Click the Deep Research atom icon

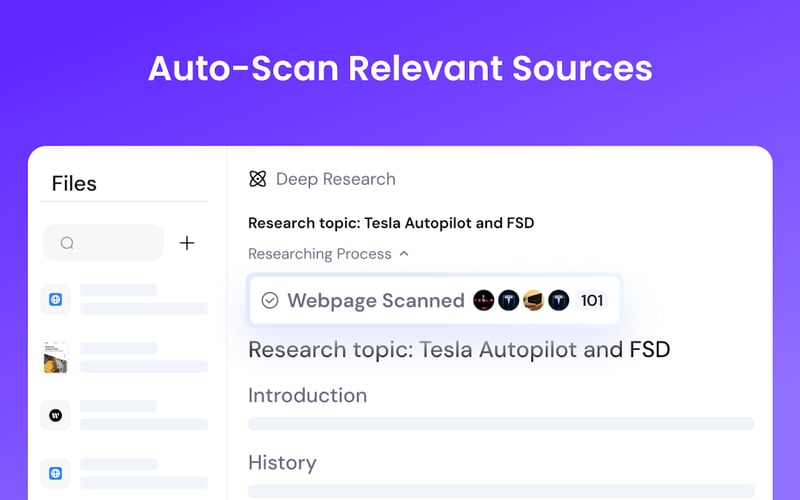[258, 179]
